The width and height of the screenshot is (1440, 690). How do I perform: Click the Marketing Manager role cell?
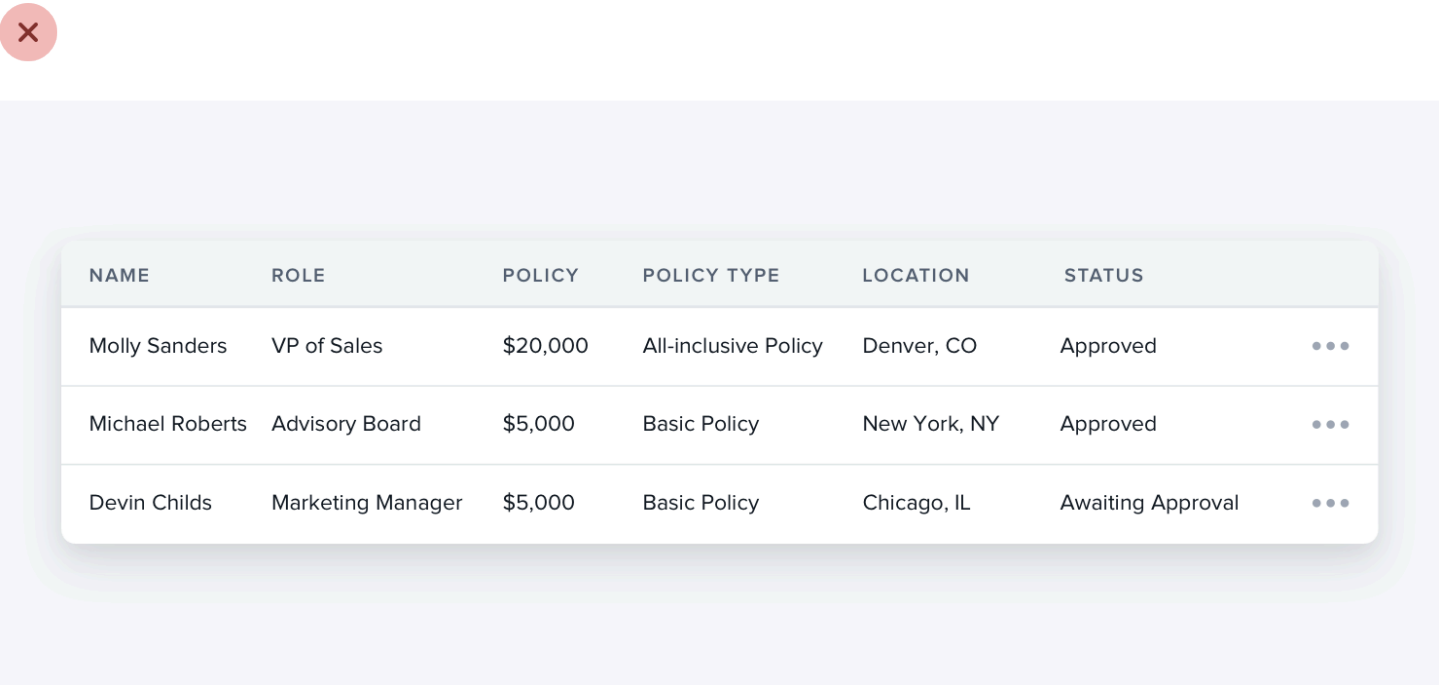click(x=366, y=503)
